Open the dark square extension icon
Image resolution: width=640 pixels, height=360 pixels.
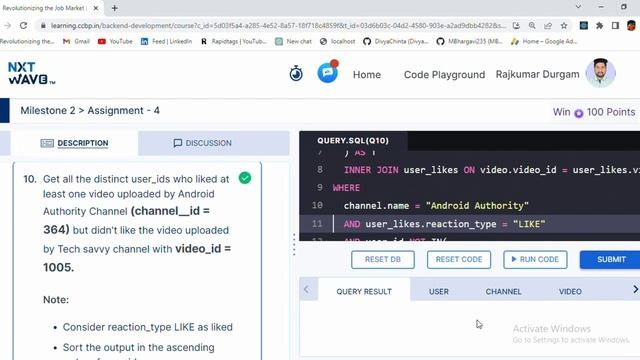[584, 25]
